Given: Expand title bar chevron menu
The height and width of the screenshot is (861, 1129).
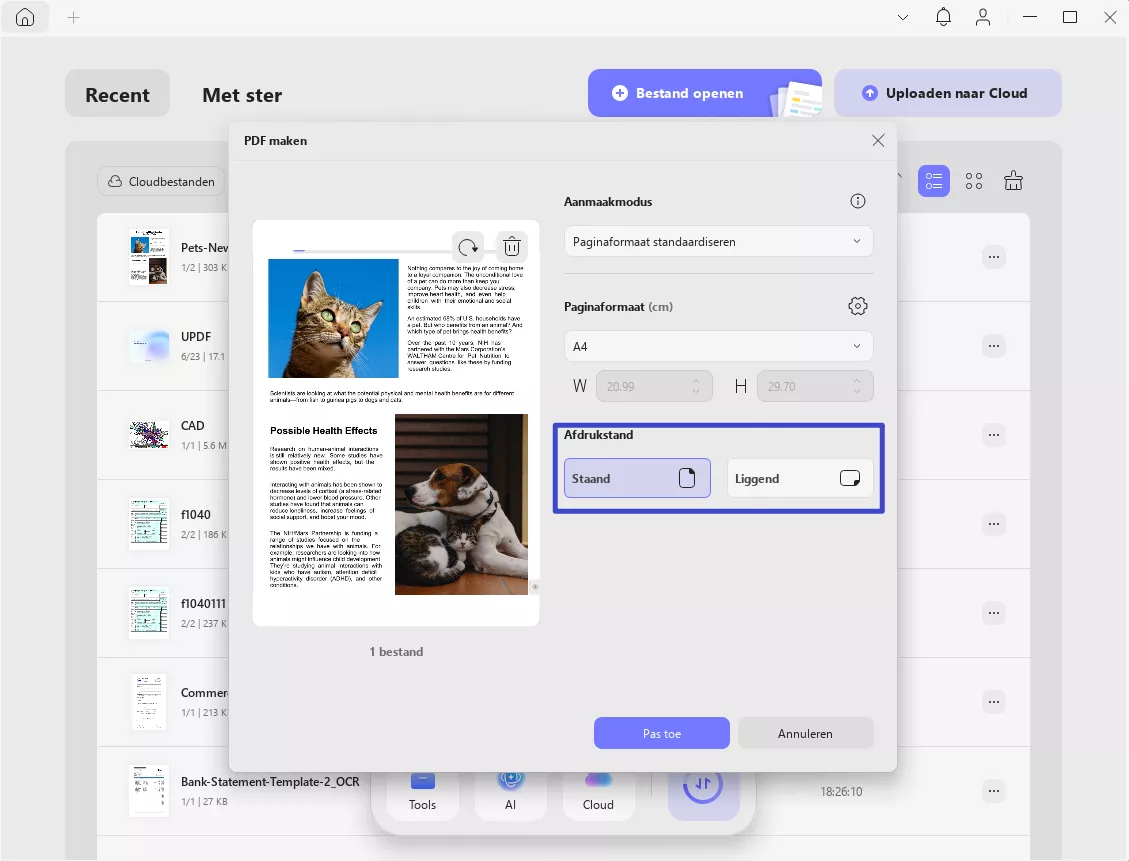Looking at the screenshot, I should tap(902, 17).
